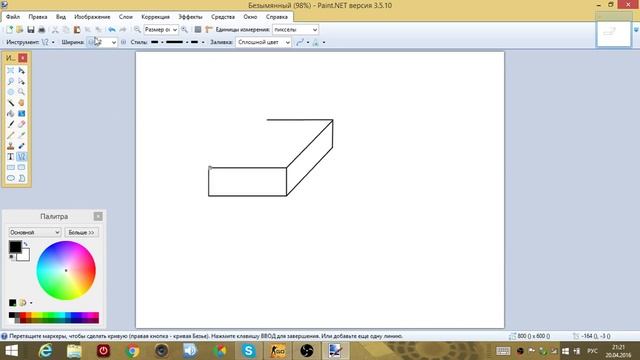The height and width of the screenshot is (360, 640).
Task: Click the Open file toolbar icon
Action: (20, 29)
